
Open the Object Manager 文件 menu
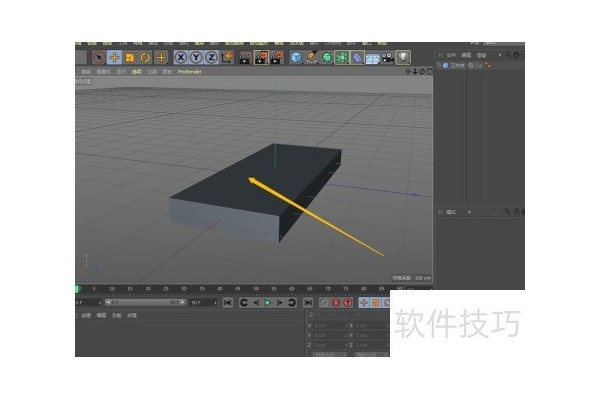click(x=451, y=56)
